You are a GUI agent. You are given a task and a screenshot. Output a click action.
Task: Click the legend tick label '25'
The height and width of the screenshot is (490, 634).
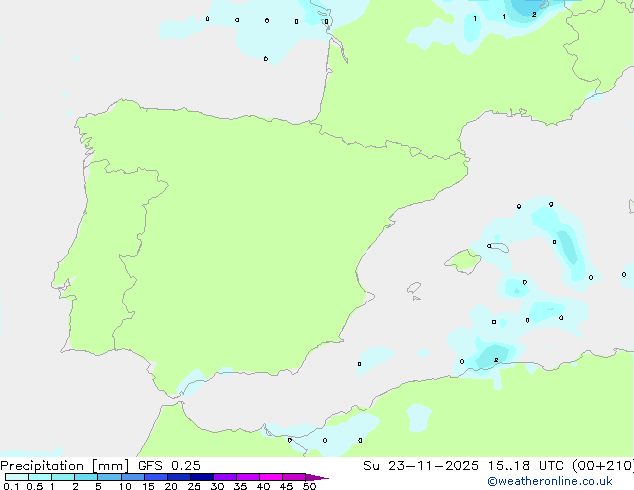194,486
